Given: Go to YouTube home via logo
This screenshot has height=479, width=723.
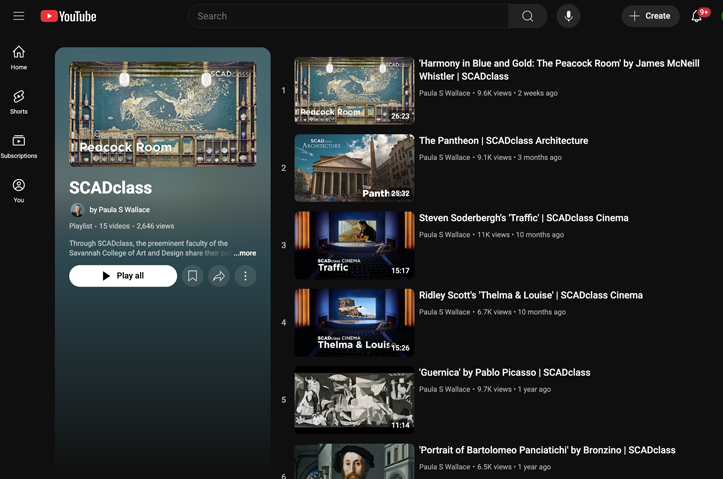Looking at the screenshot, I should (68, 16).
